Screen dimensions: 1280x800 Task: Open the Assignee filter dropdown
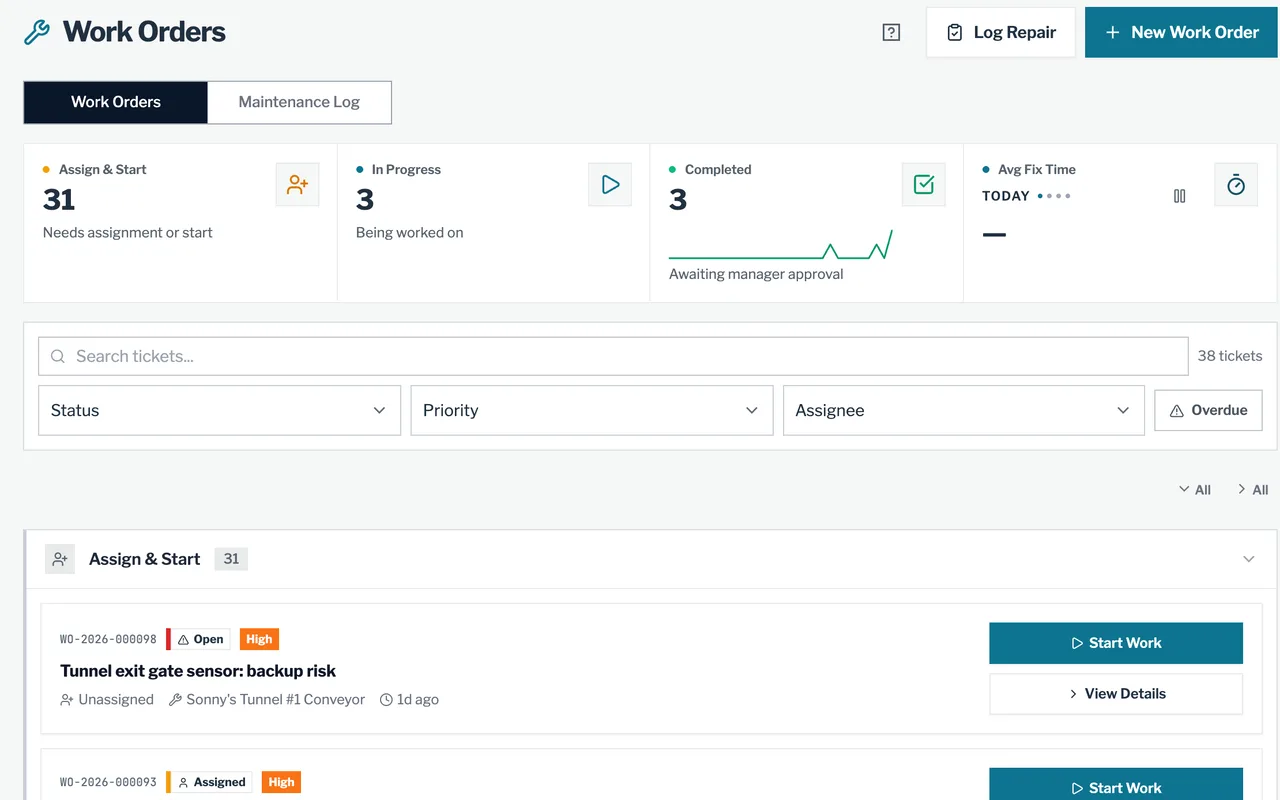(x=964, y=411)
